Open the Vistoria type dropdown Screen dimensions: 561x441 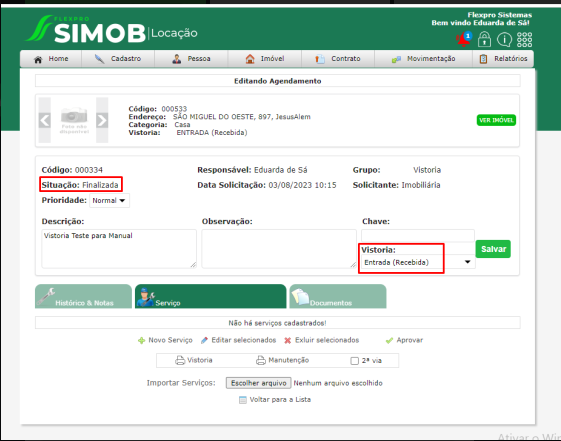click(x=418, y=262)
